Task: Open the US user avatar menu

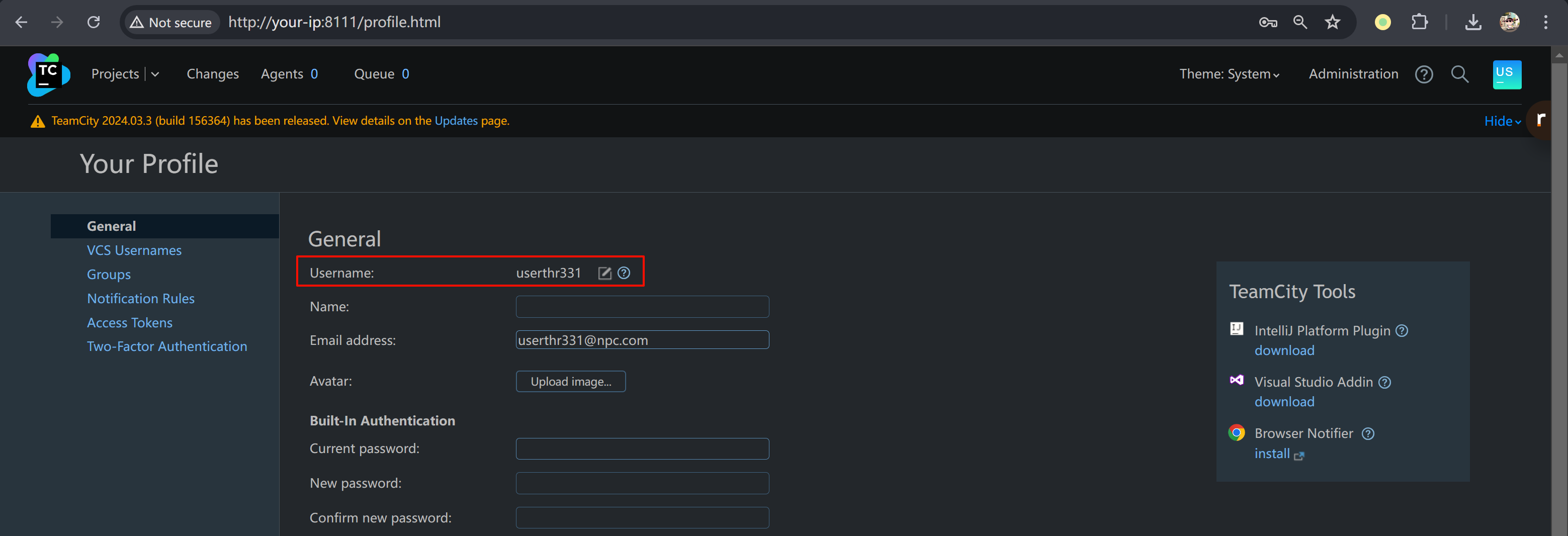Action: [1507, 74]
